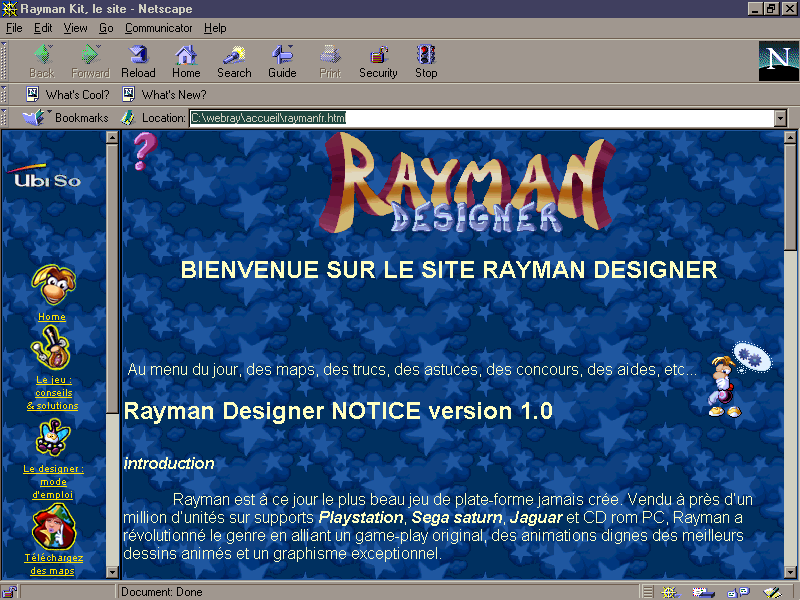Click the 'introduction' subheading

point(169,463)
